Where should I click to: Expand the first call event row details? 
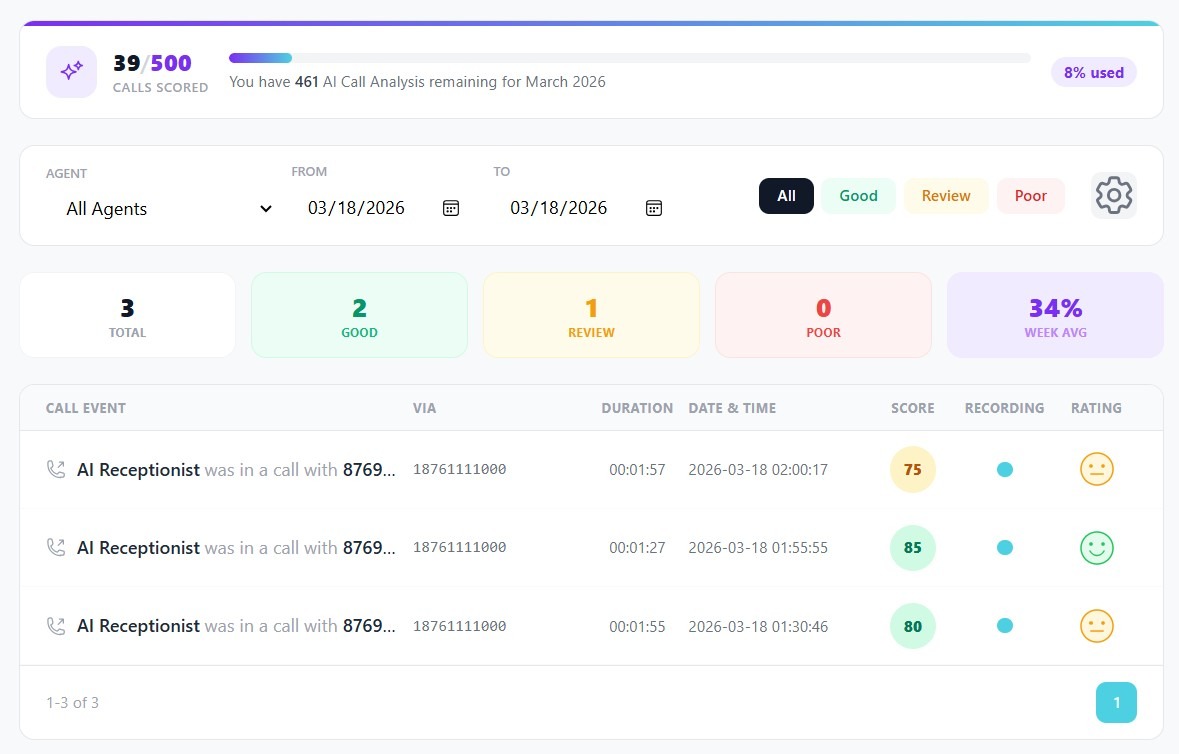235,469
